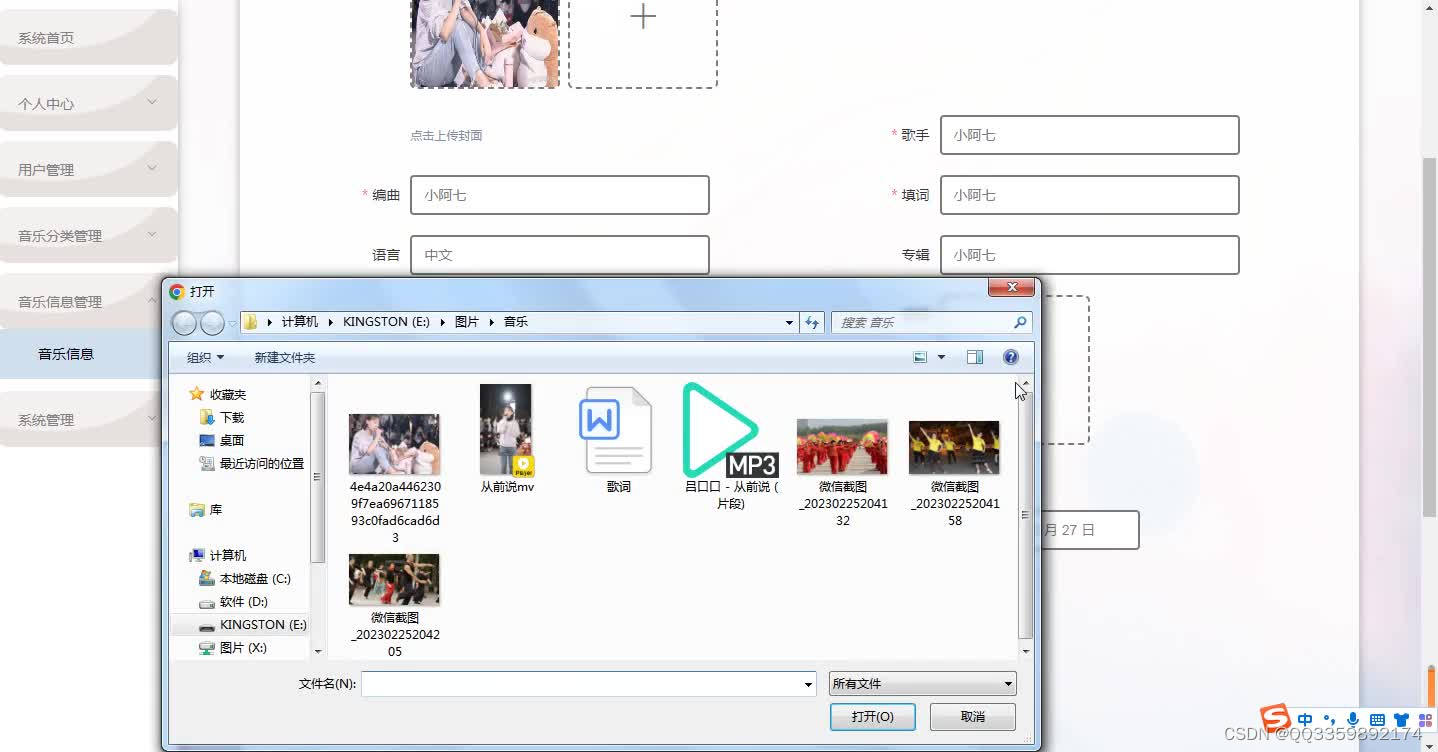Open the soft keyboard icon in IME bar
Screen dimensions: 1438x752
tap(1377, 720)
